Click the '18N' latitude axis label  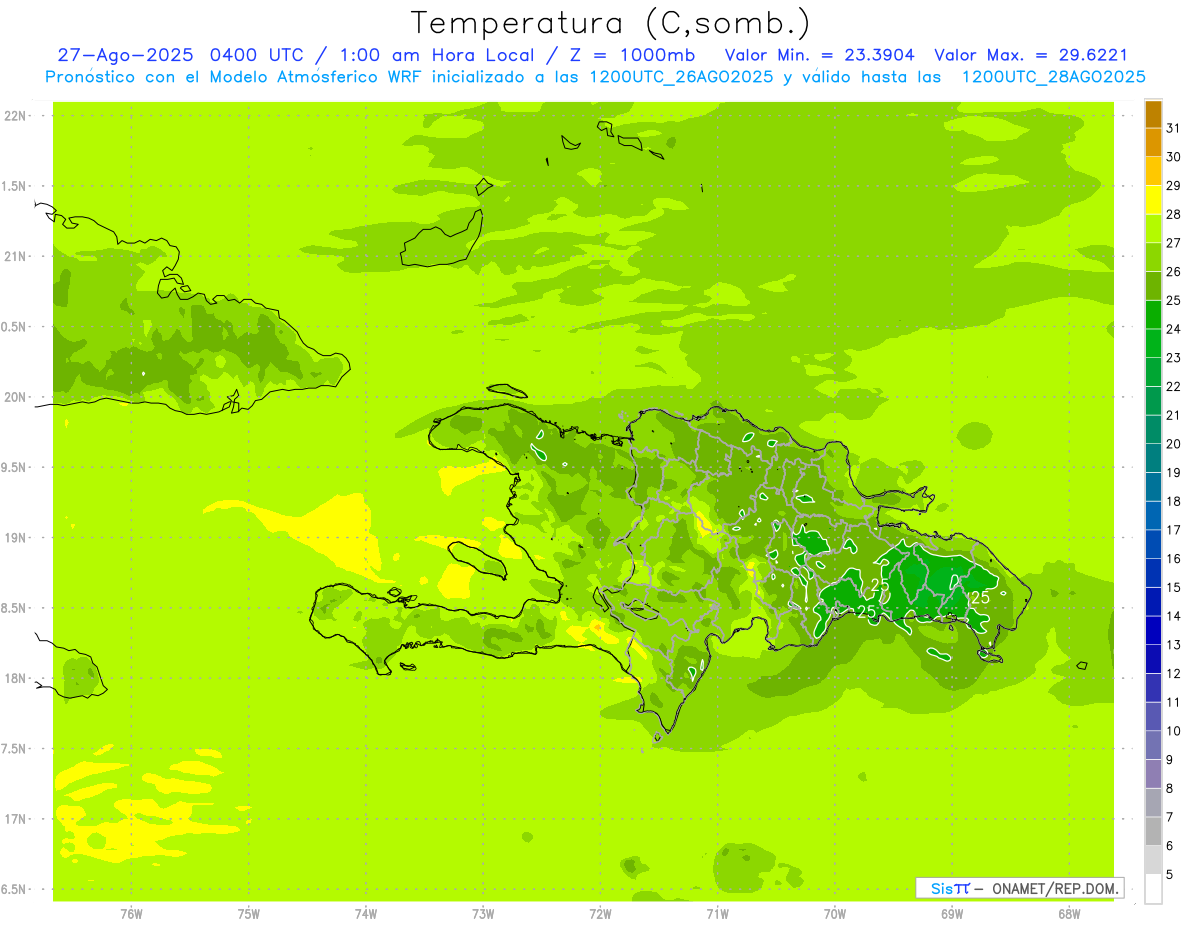point(14,678)
